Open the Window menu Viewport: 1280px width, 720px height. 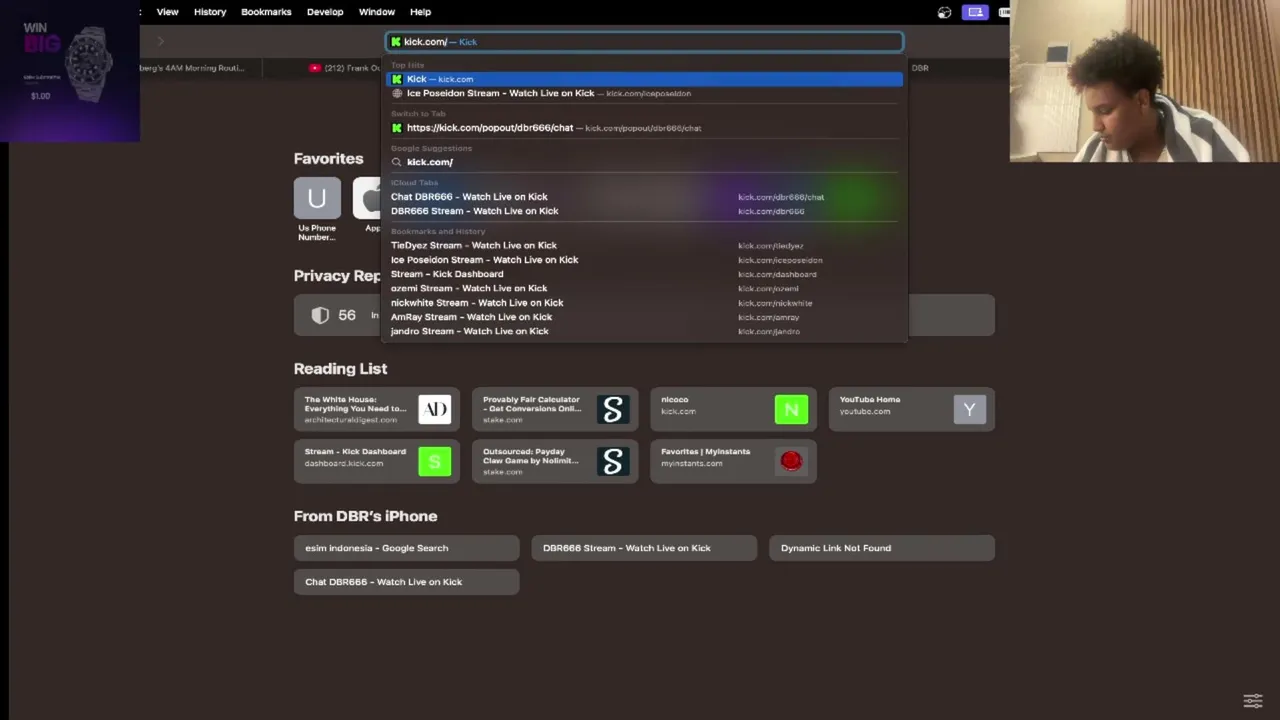click(x=377, y=12)
